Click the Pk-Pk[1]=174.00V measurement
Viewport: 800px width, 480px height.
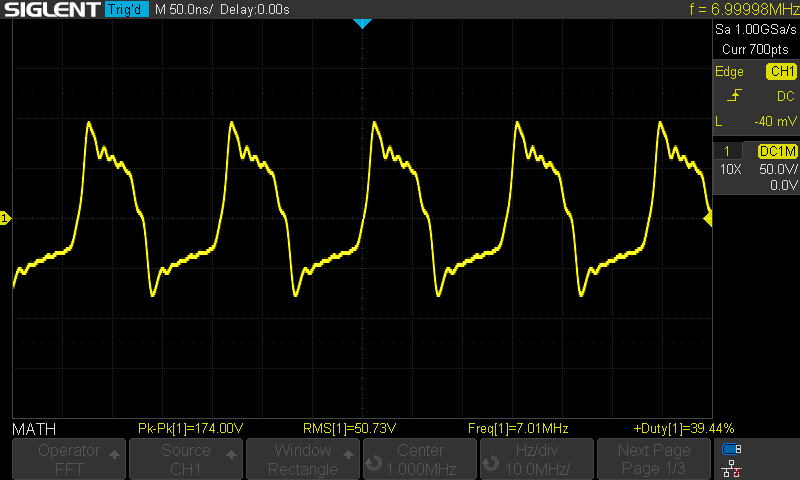190,428
